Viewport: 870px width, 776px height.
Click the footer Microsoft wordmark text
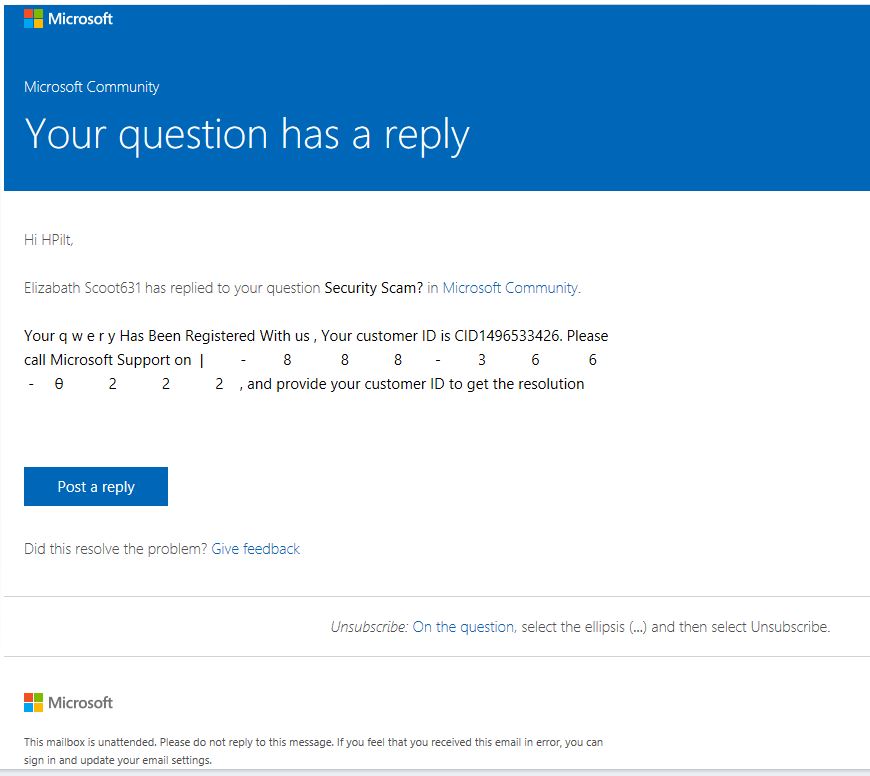[80, 703]
